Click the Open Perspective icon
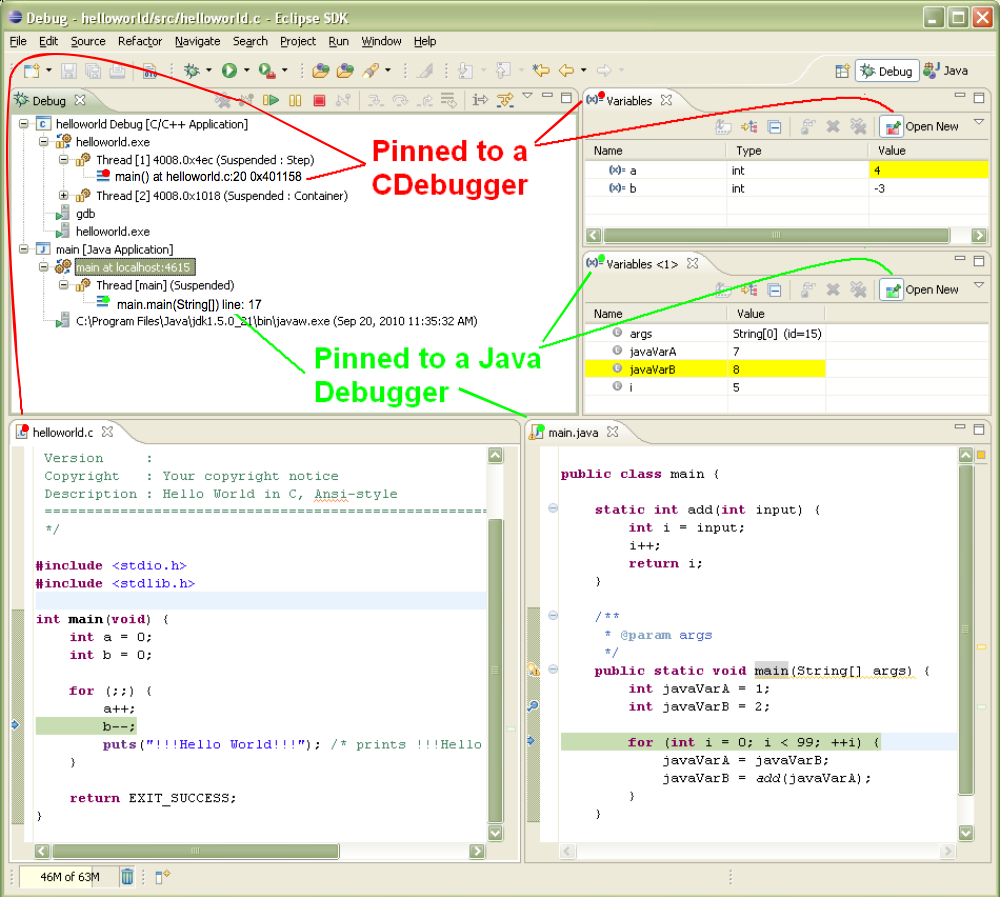This screenshot has width=1000, height=897. tap(842, 71)
